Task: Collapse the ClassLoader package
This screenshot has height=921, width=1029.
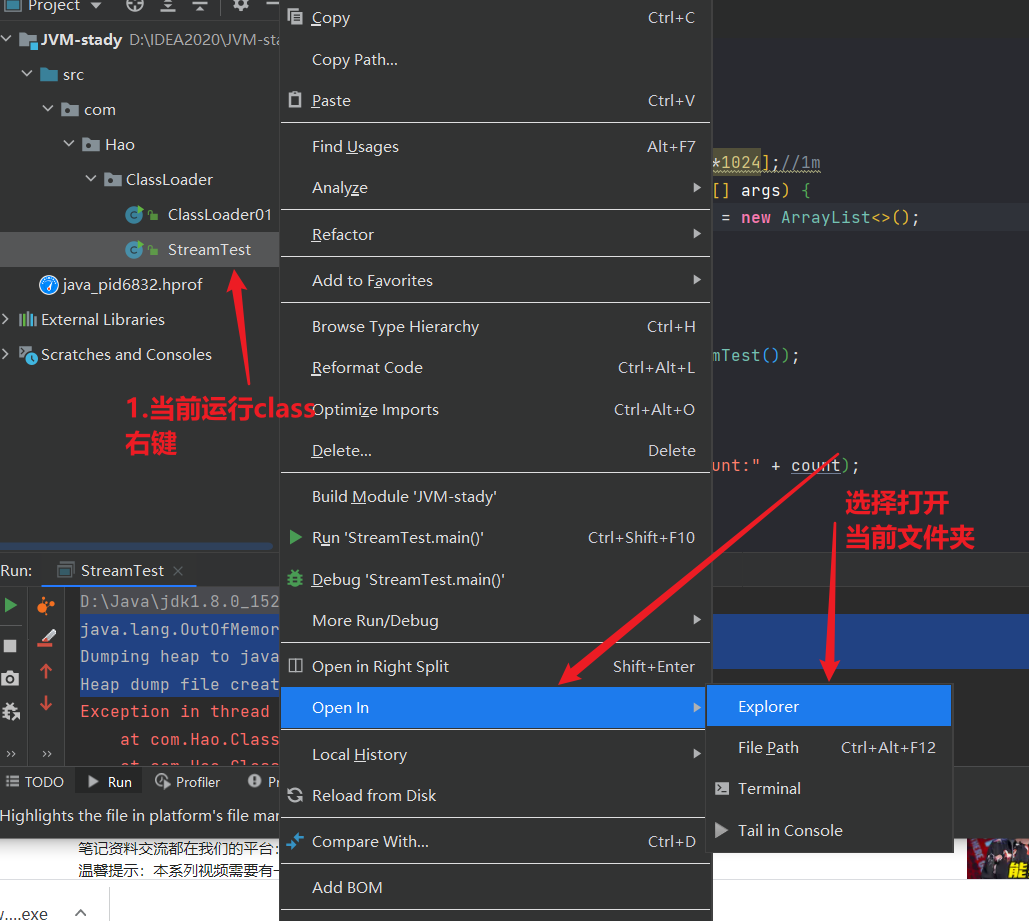Action: tap(91, 178)
